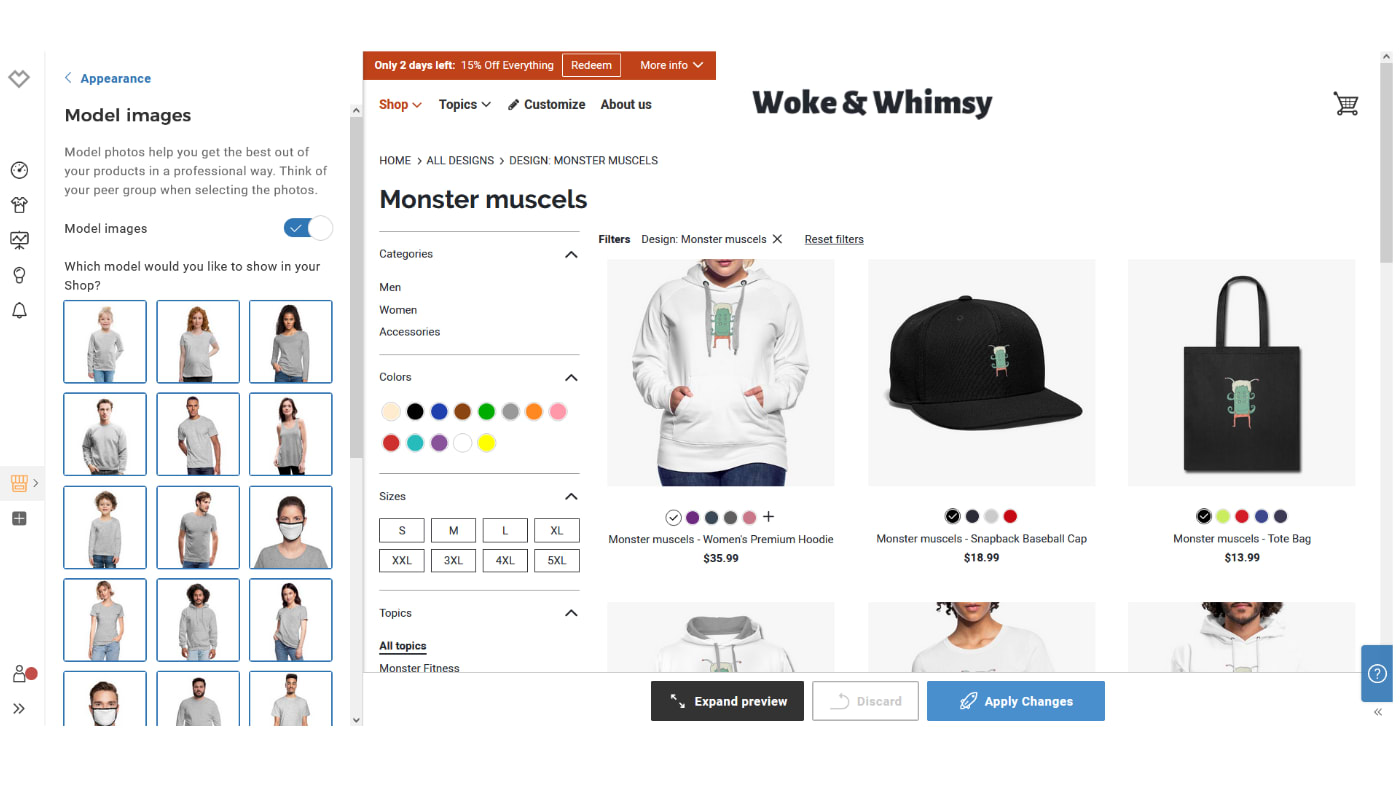This screenshot has height=800, width=1400.
Task: Open the statistics presentation icon in sidebar
Action: [x=19, y=240]
